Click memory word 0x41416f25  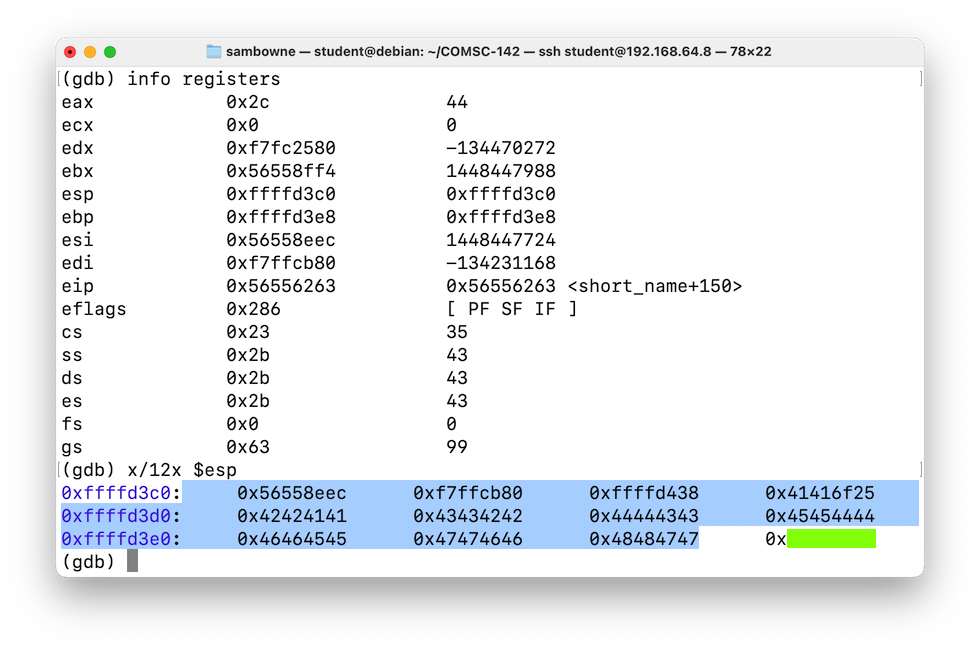point(819,494)
